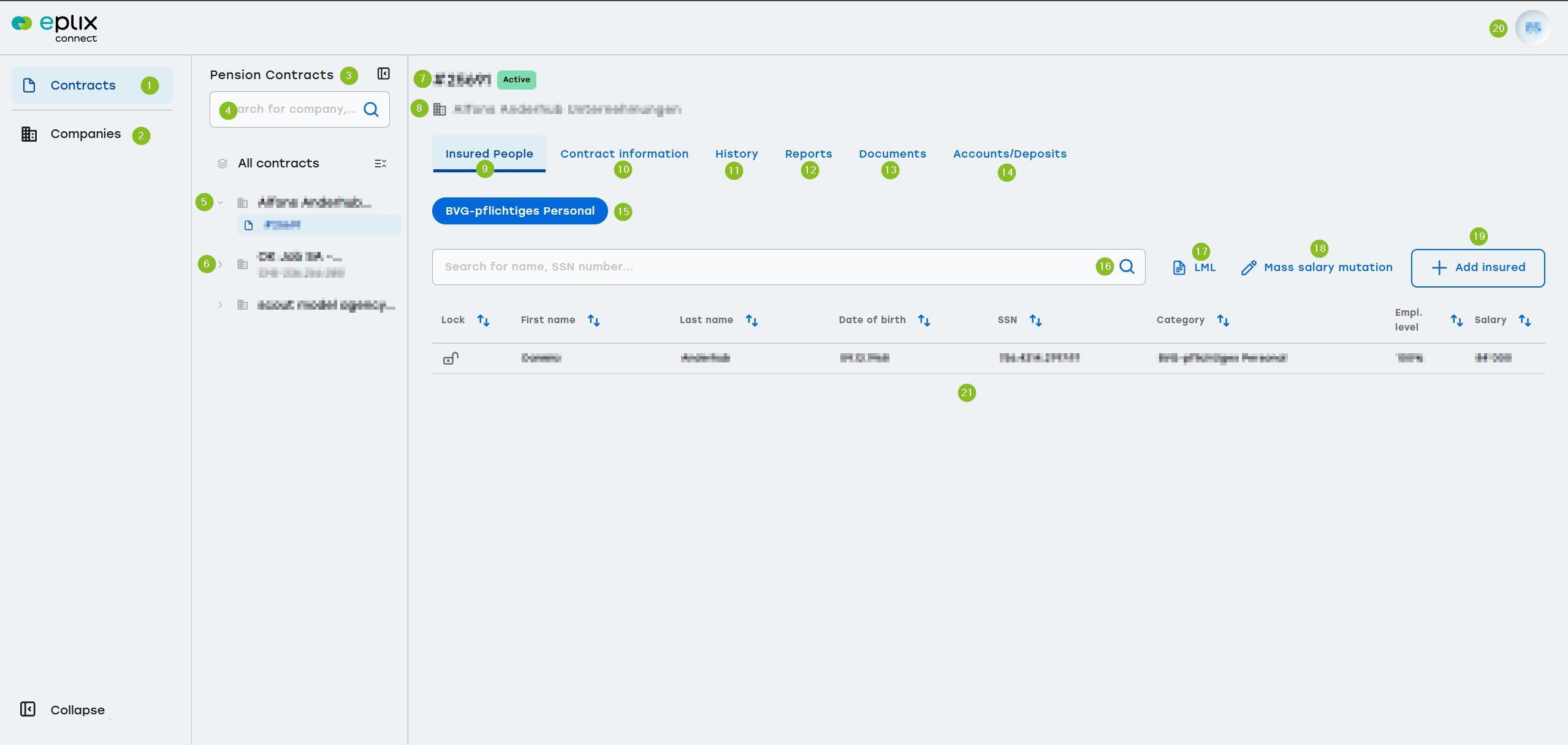Click the All contracts layers icon
Viewport: 1568px width, 745px height.
pyautogui.click(x=223, y=164)
